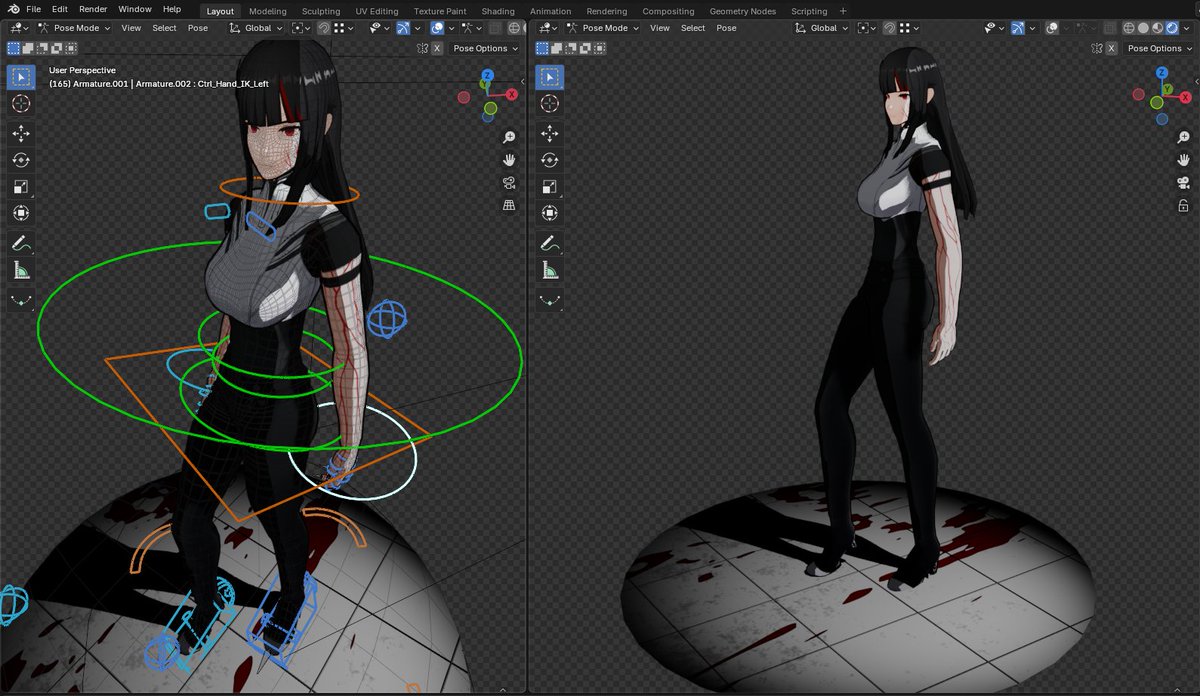Pick the Scale tool in right viewport

pyautogui.click(x=549, y=186)
